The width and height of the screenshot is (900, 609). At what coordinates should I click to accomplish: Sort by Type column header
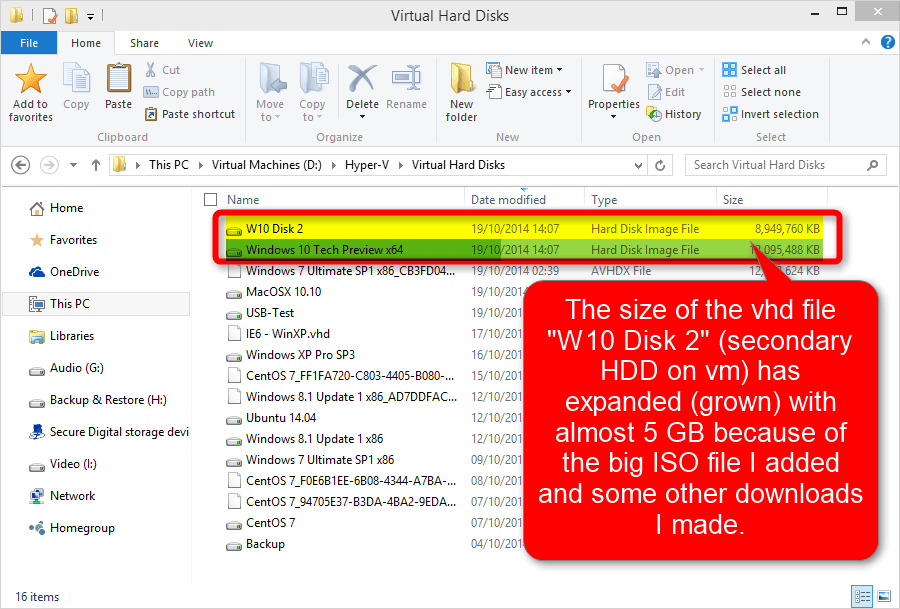604,200
